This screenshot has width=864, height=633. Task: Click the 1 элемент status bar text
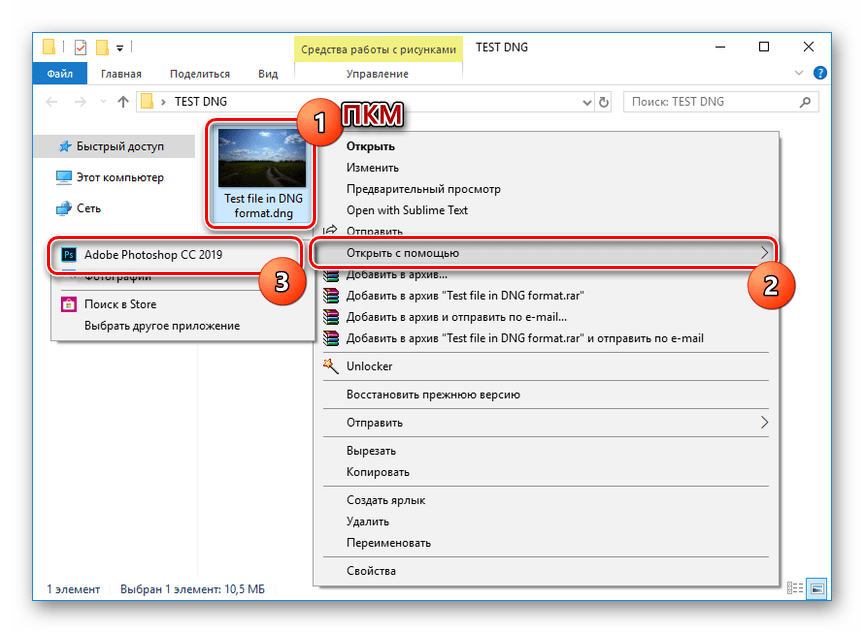pos(73,589)
